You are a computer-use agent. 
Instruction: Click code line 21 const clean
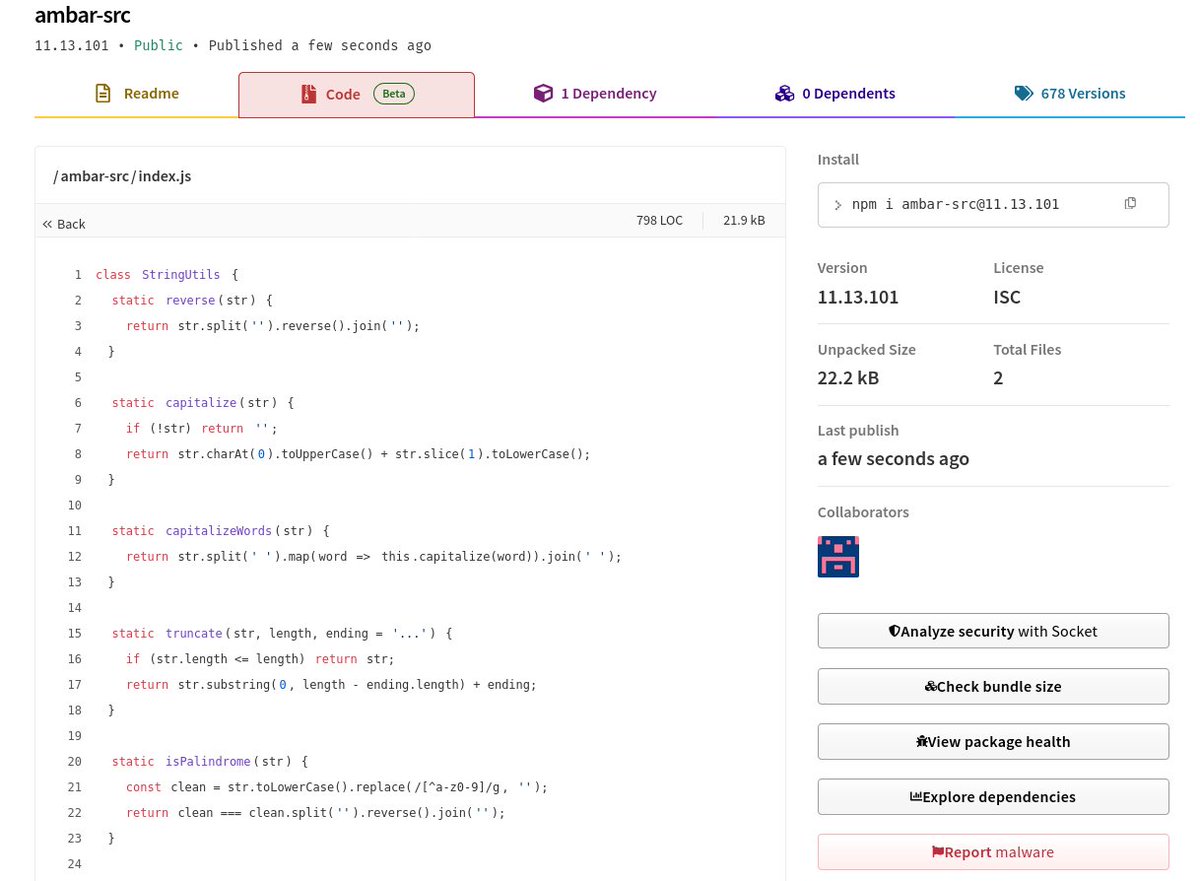click(x=337, y=787)
